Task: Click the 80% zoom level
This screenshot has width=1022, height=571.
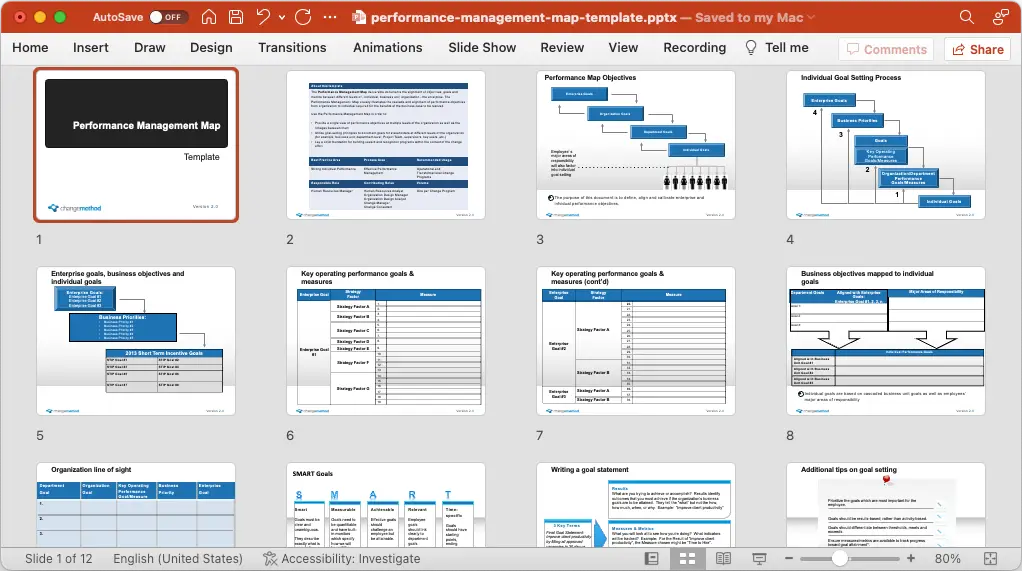Action: 947,559
